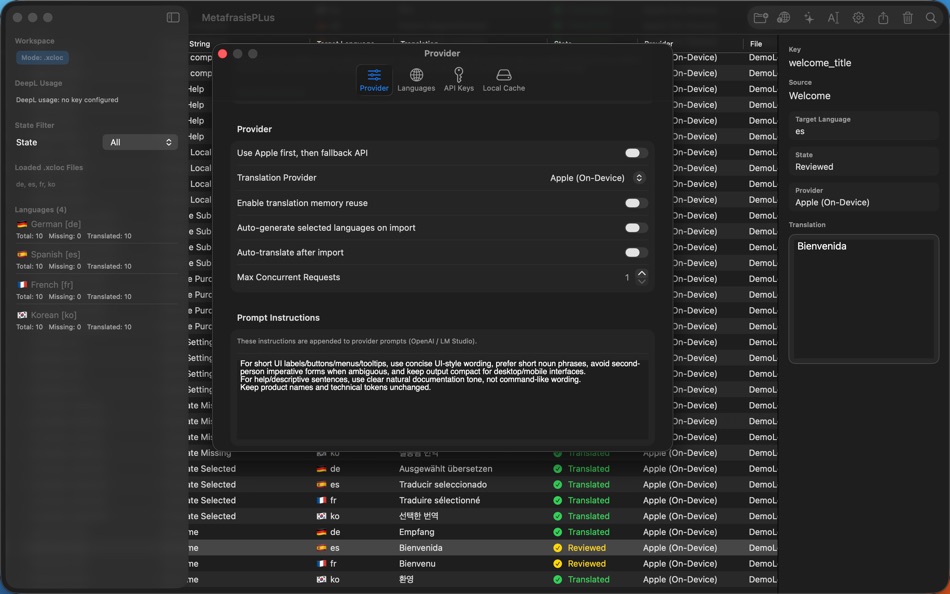The height and width of the screenshot is (594, 950).
Task: Click the Translation field containing Bienvenida
Action: point(863,299)
